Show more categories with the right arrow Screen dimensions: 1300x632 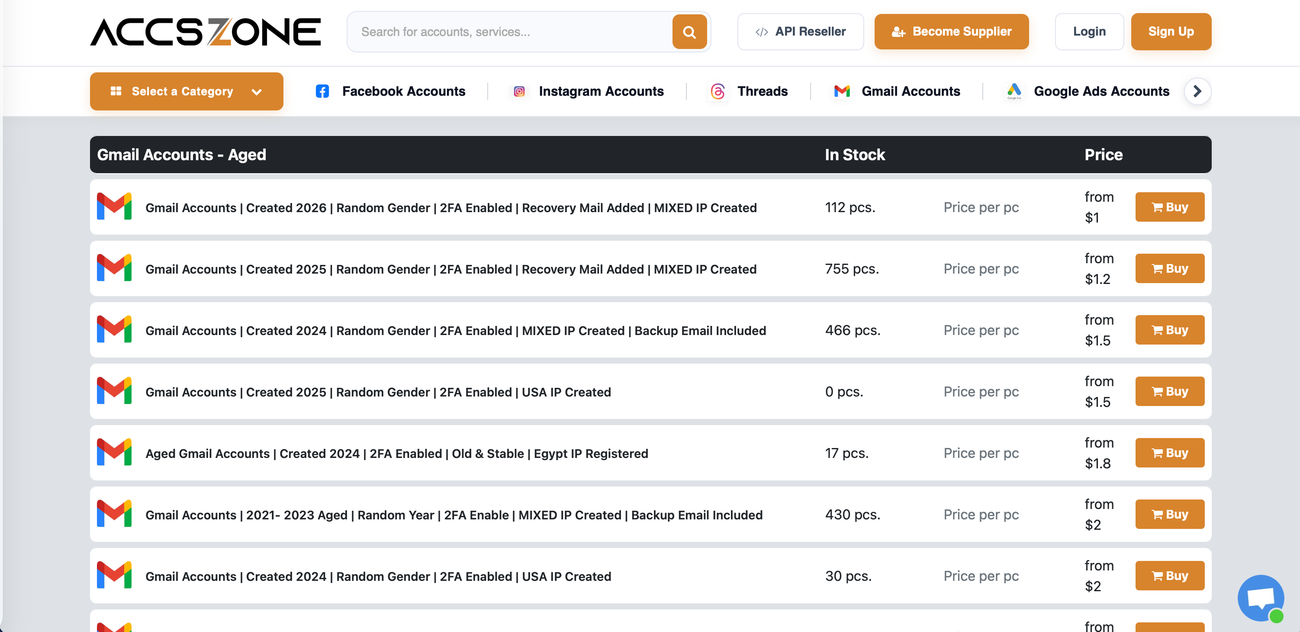click(1197, 91)
